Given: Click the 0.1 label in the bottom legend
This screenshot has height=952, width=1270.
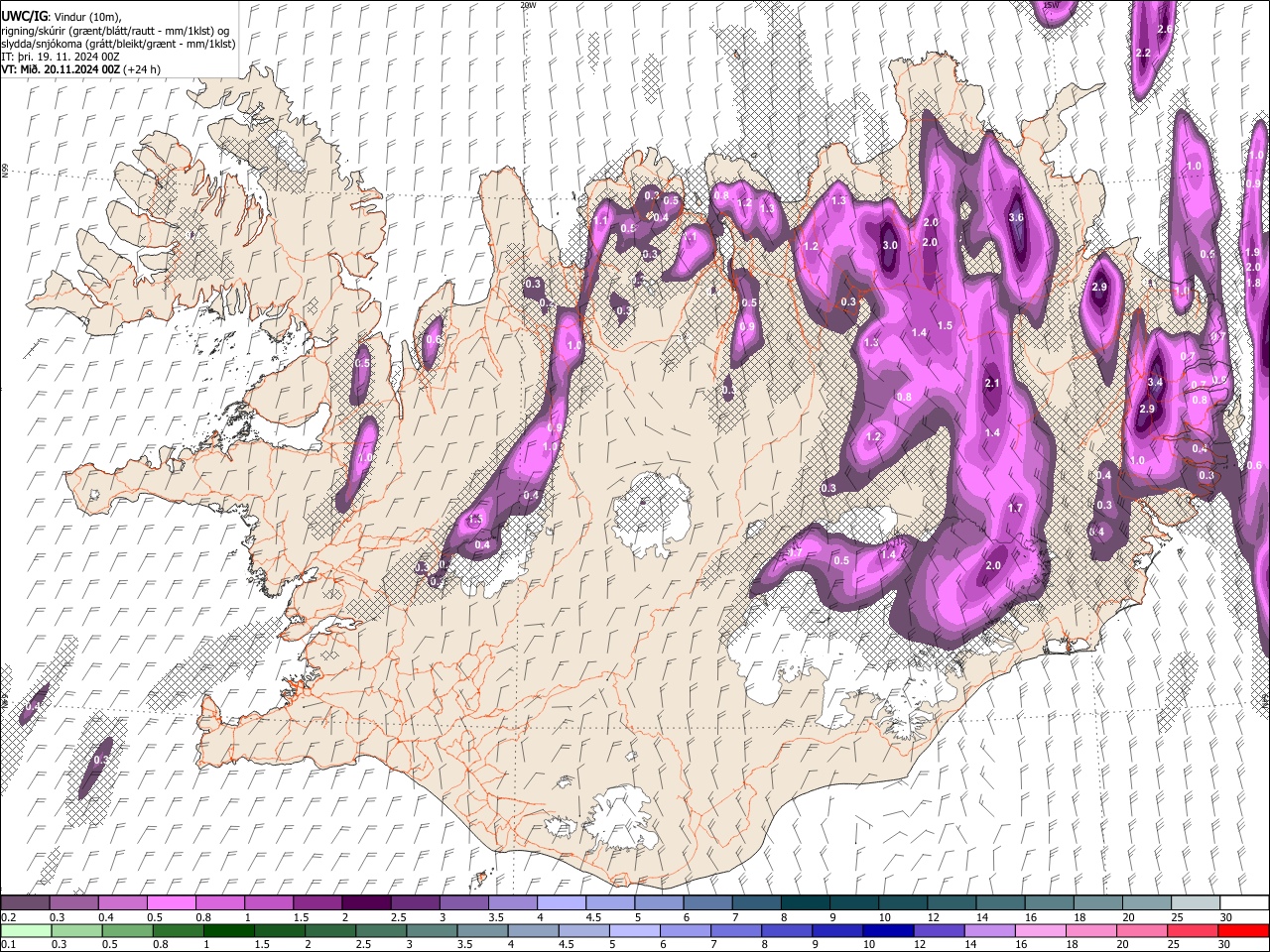Looking at the screenshot, I should [8, 945].
